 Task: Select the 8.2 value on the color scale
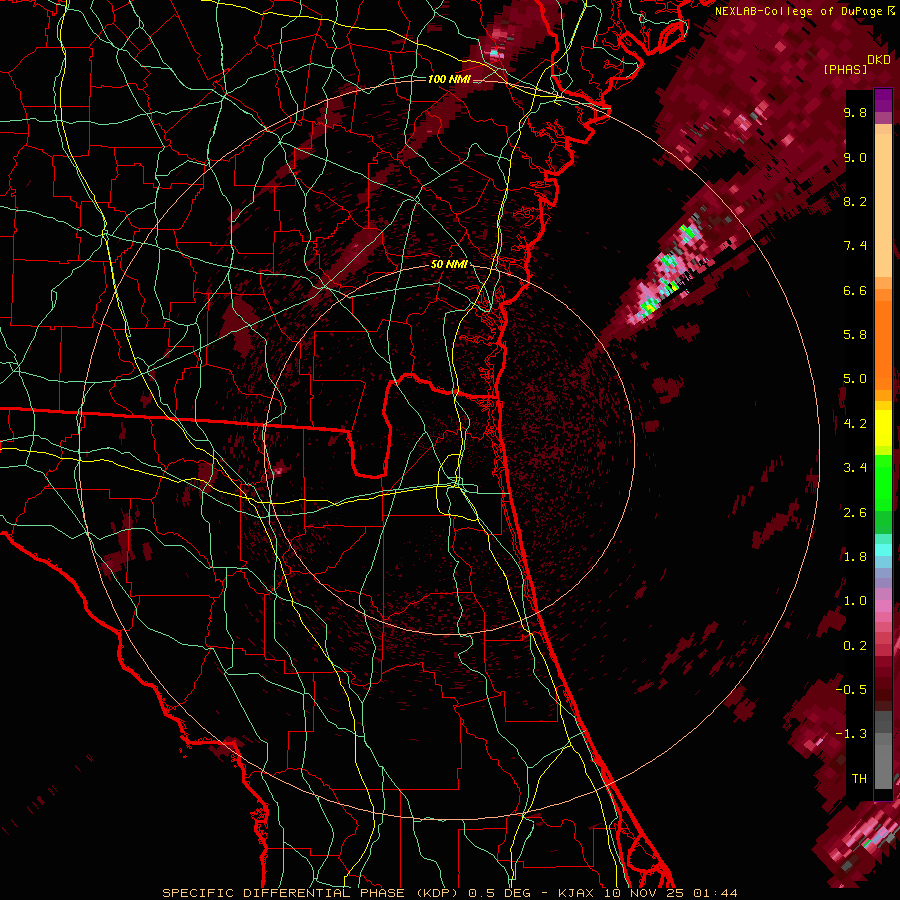(855, 201)
